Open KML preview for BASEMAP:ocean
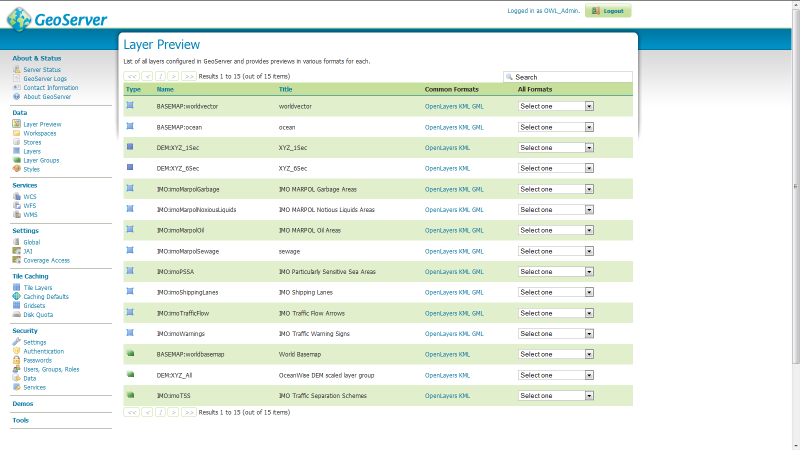Viewport: 800px width, 450px height. (x=464, y=127)
